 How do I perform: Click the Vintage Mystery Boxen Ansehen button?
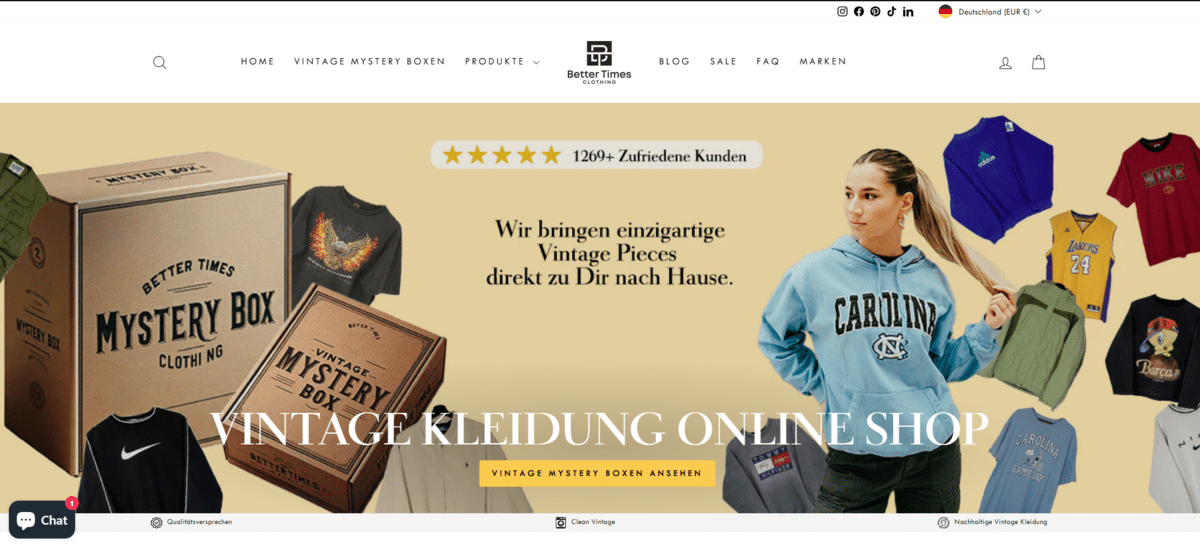(597, 473)
